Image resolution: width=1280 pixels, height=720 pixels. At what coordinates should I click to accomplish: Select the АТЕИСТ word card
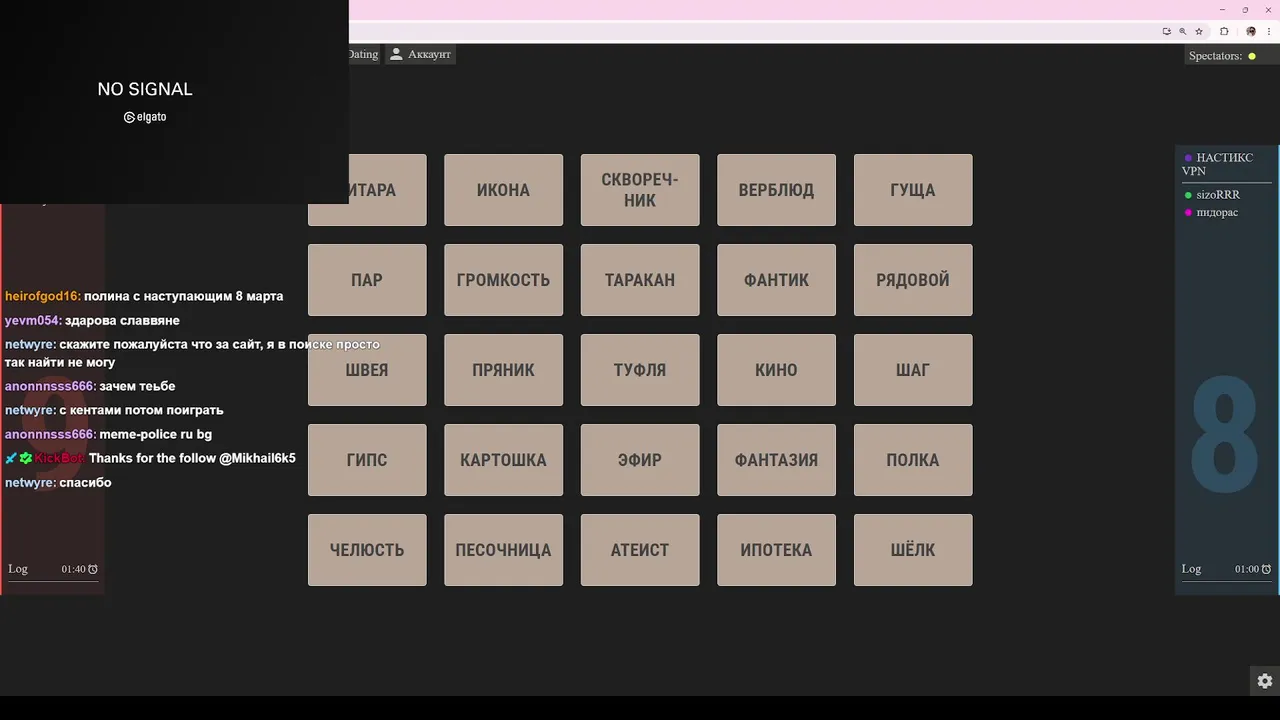(x=640, y=550)
